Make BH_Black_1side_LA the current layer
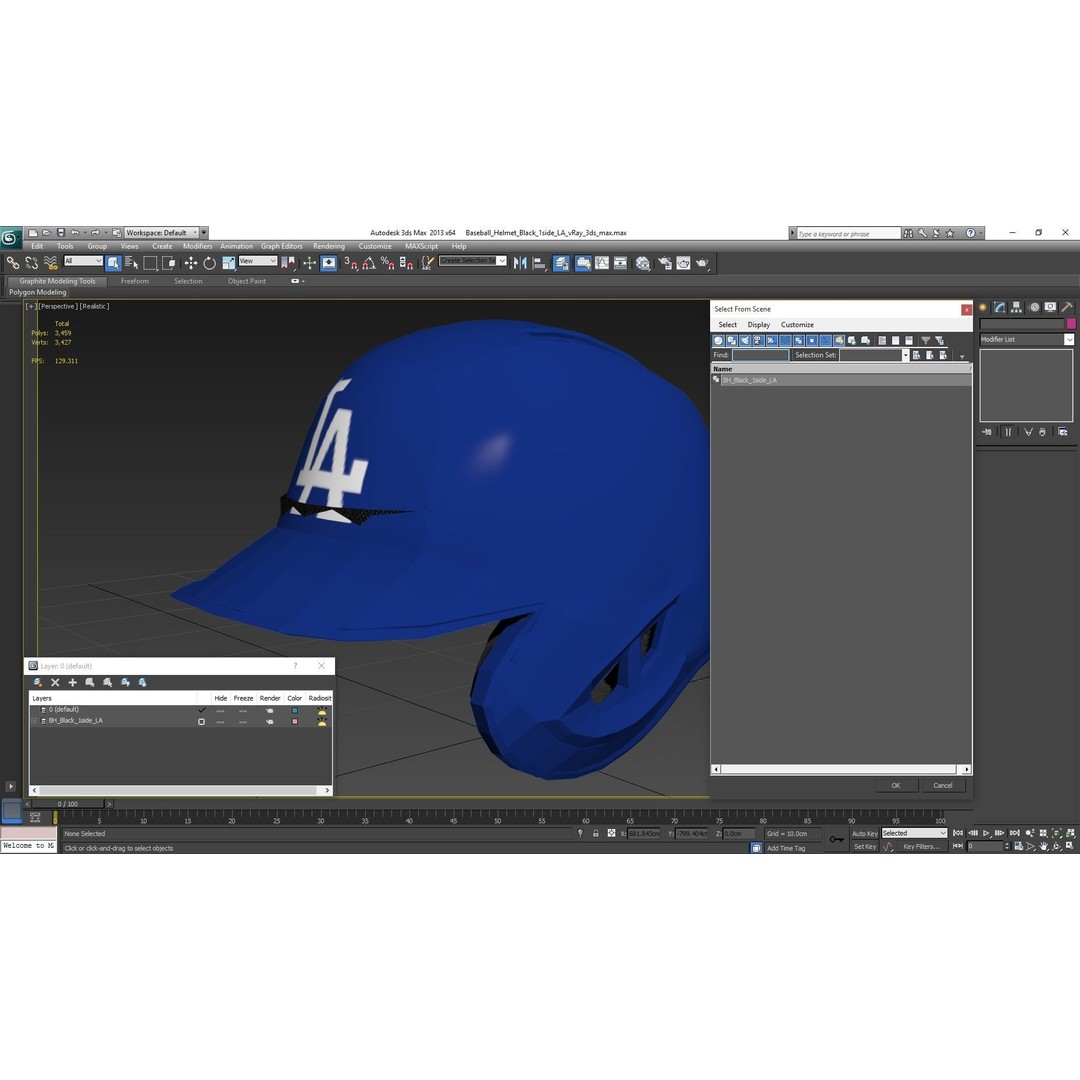Image resolution: width=1080 pixels, height=1080 pixels. [201, 721]
